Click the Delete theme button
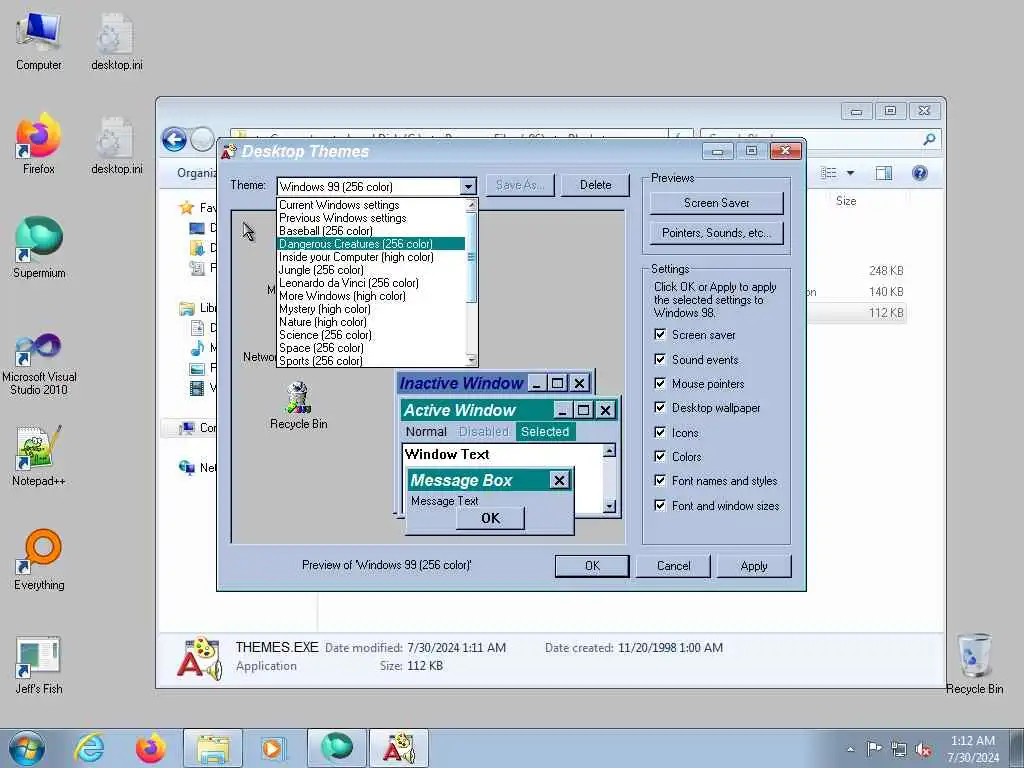The width and height of the screenshot is (1024, 768). [x=595, y=185]
